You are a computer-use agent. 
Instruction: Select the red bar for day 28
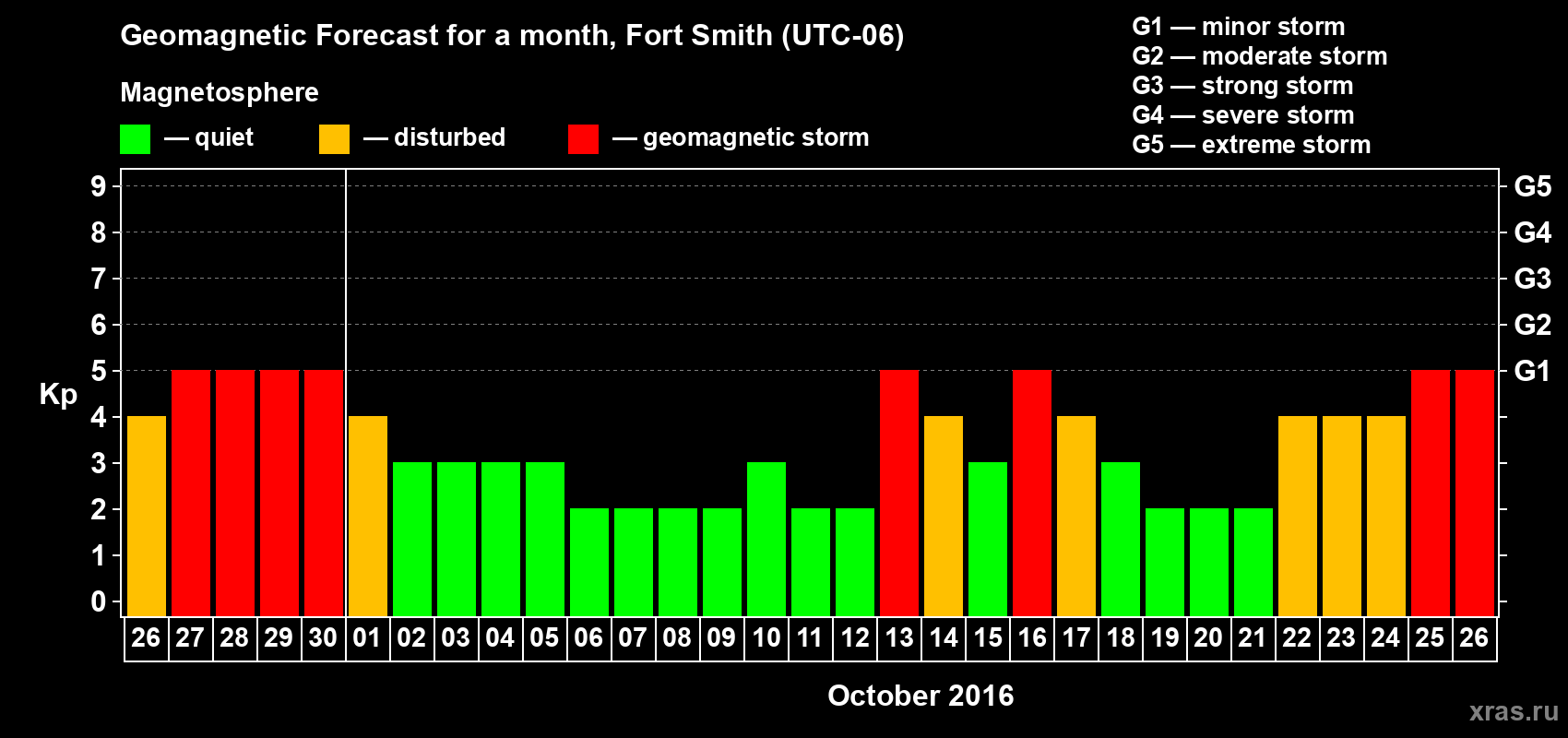[235, 493]
